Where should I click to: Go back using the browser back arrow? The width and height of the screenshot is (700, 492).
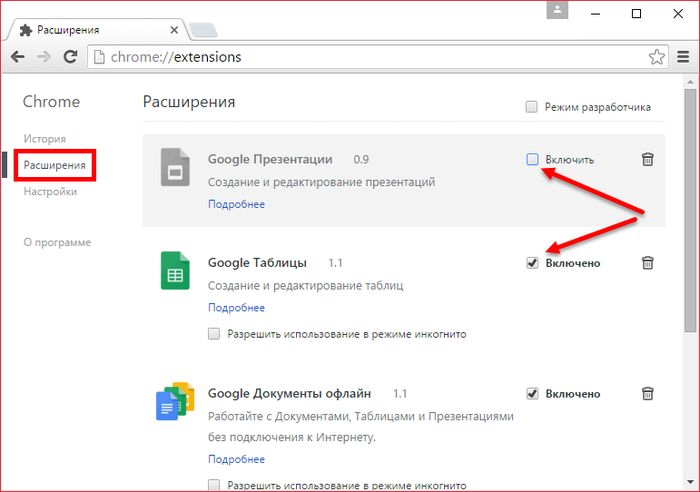(18, 57)
